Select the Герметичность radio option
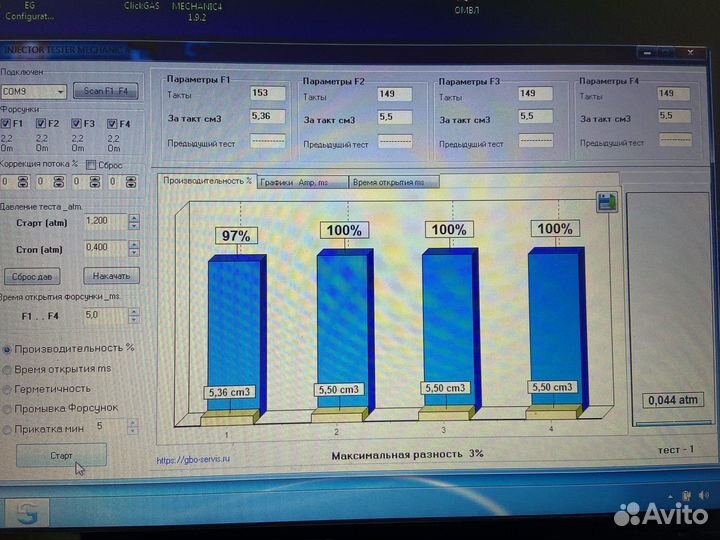 [8, 388]
